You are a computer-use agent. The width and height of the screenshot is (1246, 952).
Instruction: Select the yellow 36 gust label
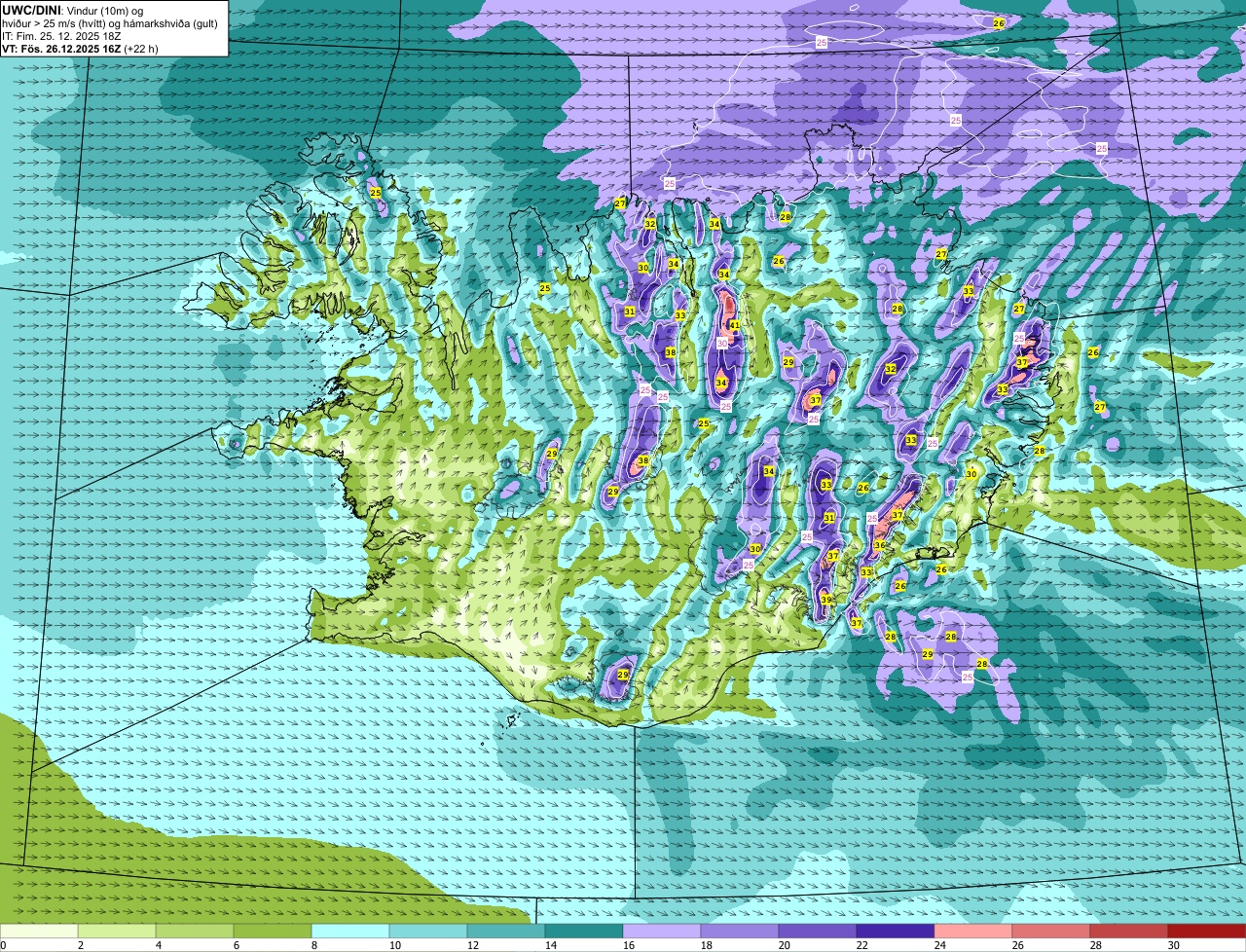pyautogui.click(x=879, y=545)
